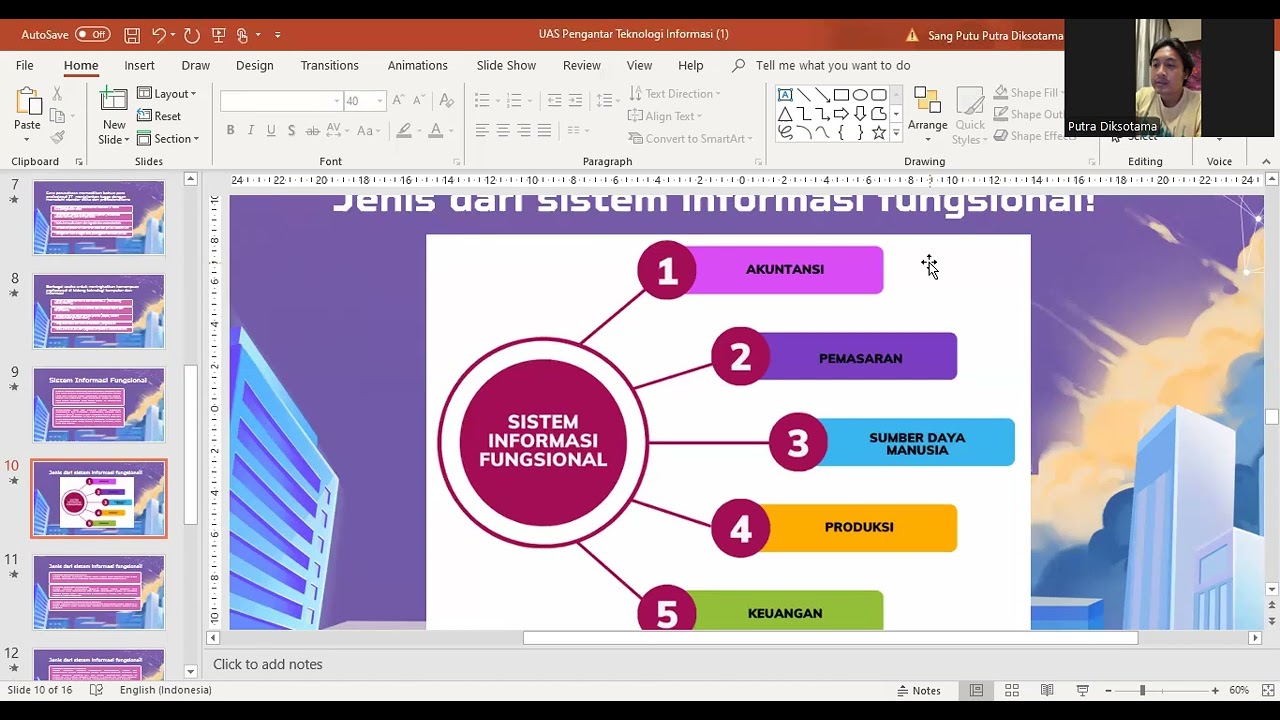Screen dimensions: 1280x720
Task: Open the Layout dropdown
Action: pos(167,93)
